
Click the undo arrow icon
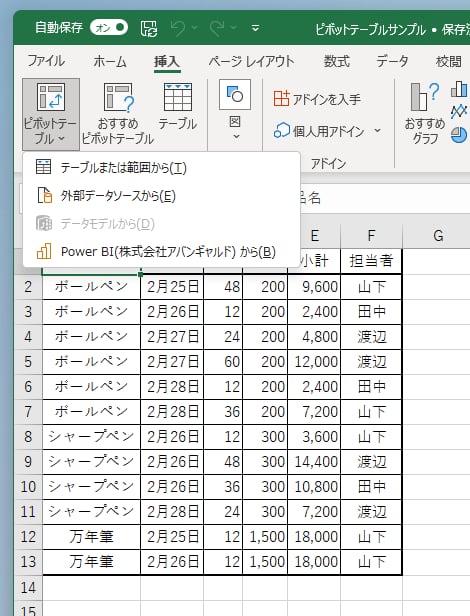179,28
